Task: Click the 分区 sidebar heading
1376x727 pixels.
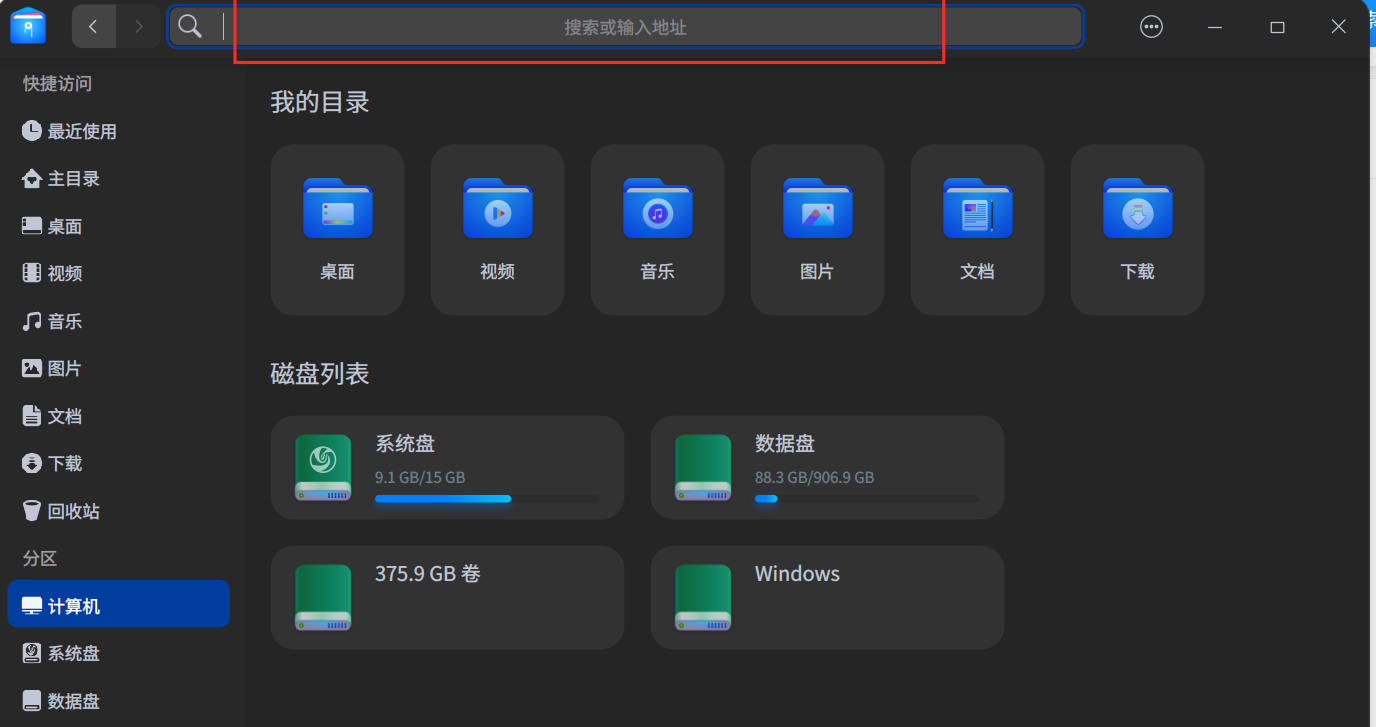Action: click(40, 559)
